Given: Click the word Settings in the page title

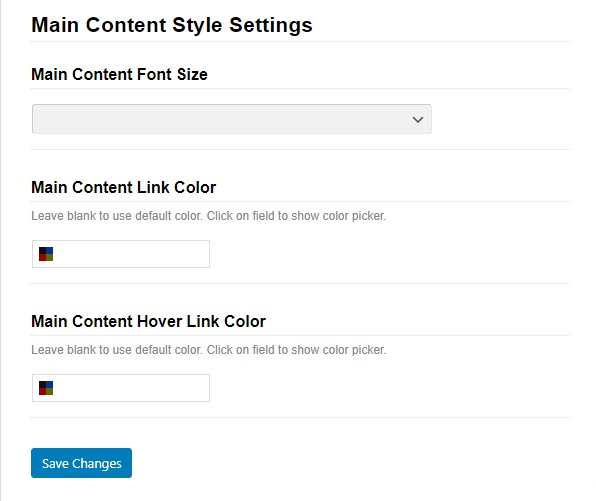Looking at the screenshot, I should tap(271, 25).
